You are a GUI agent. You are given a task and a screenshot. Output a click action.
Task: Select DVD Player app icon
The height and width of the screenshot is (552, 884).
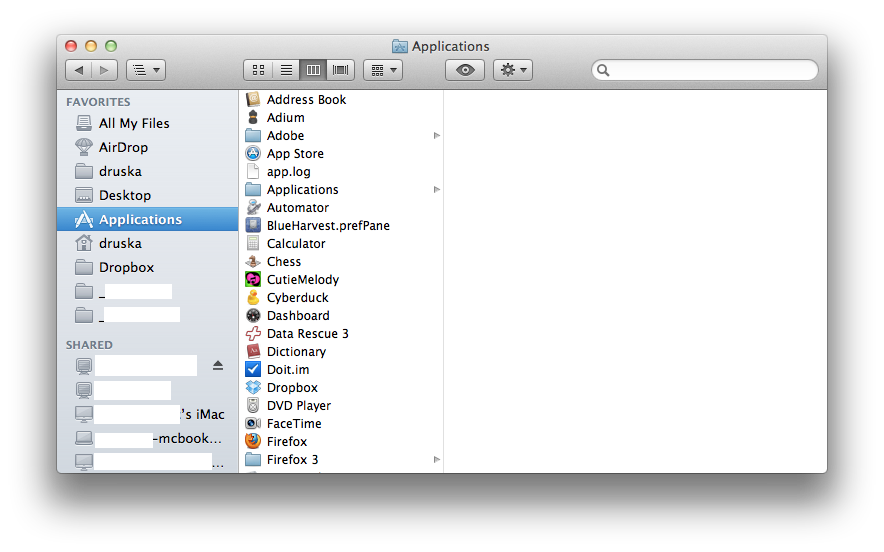pyautogui.click(x=253, y=405)
